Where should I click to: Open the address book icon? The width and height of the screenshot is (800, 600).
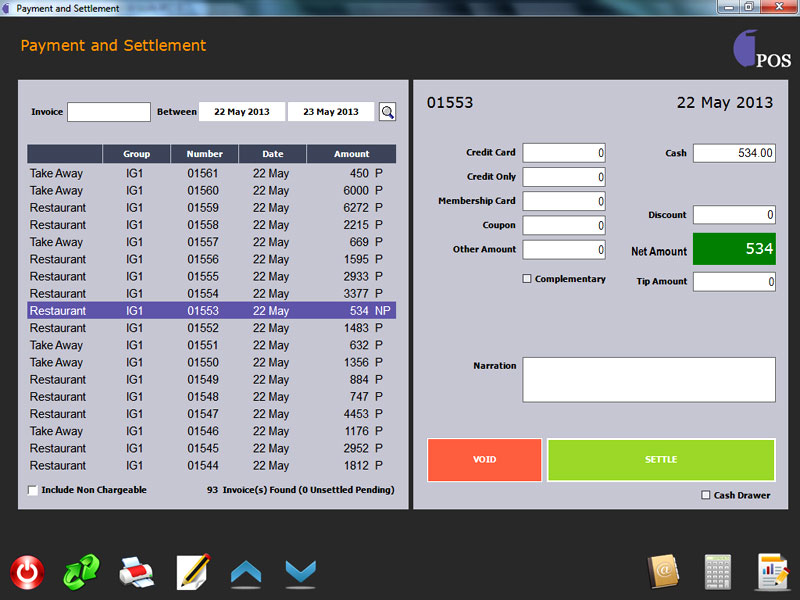[664, 572]
